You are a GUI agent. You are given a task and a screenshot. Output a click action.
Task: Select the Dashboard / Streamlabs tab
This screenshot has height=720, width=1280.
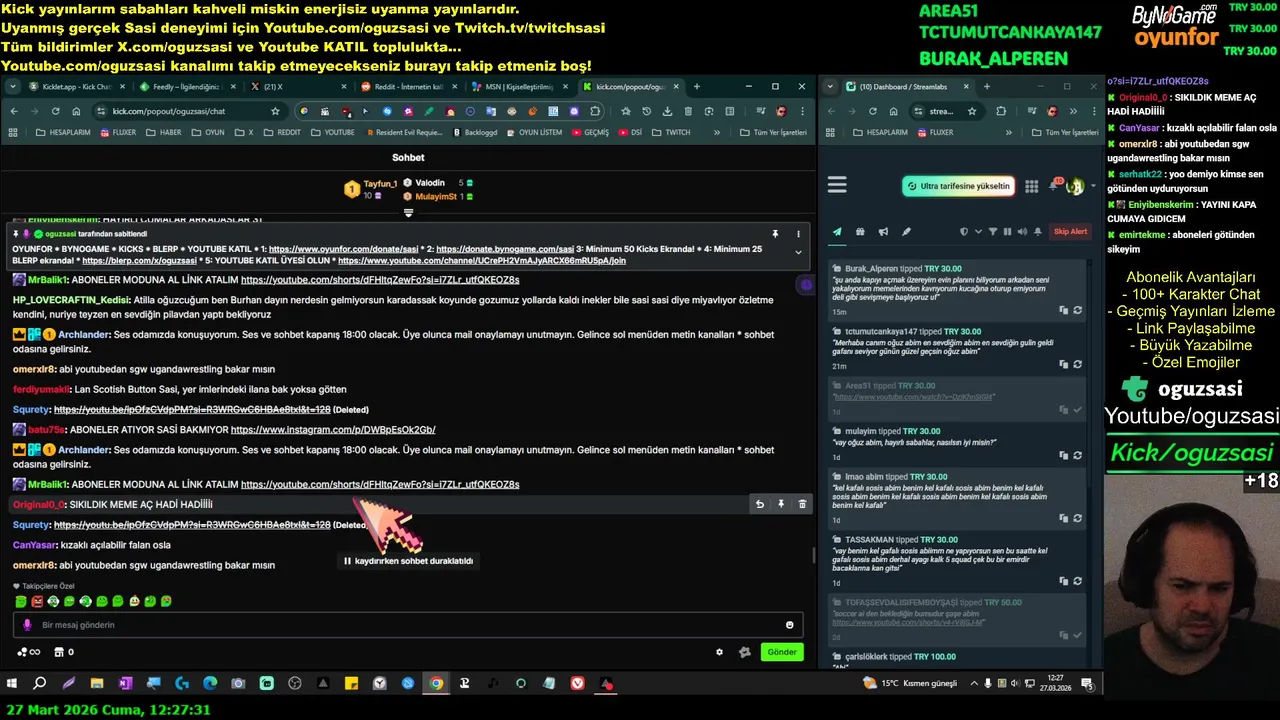(x=905, y=87)
